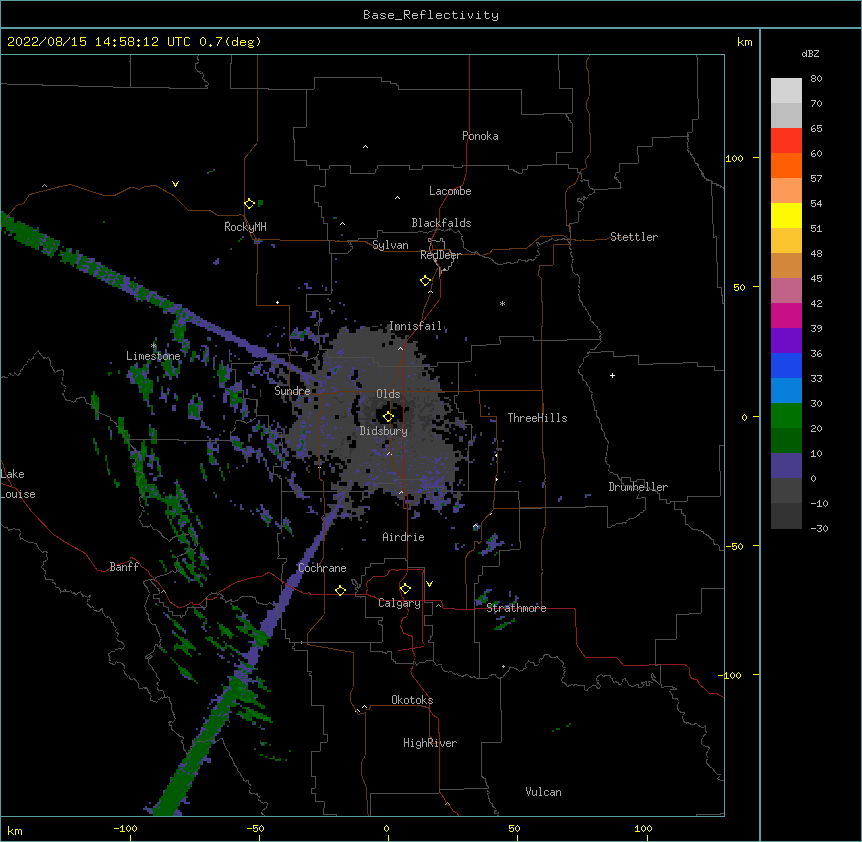Image resolution: width=862 pixels, height=842 pixels.
Task: Click the HighRiver label
Action: 429,743
